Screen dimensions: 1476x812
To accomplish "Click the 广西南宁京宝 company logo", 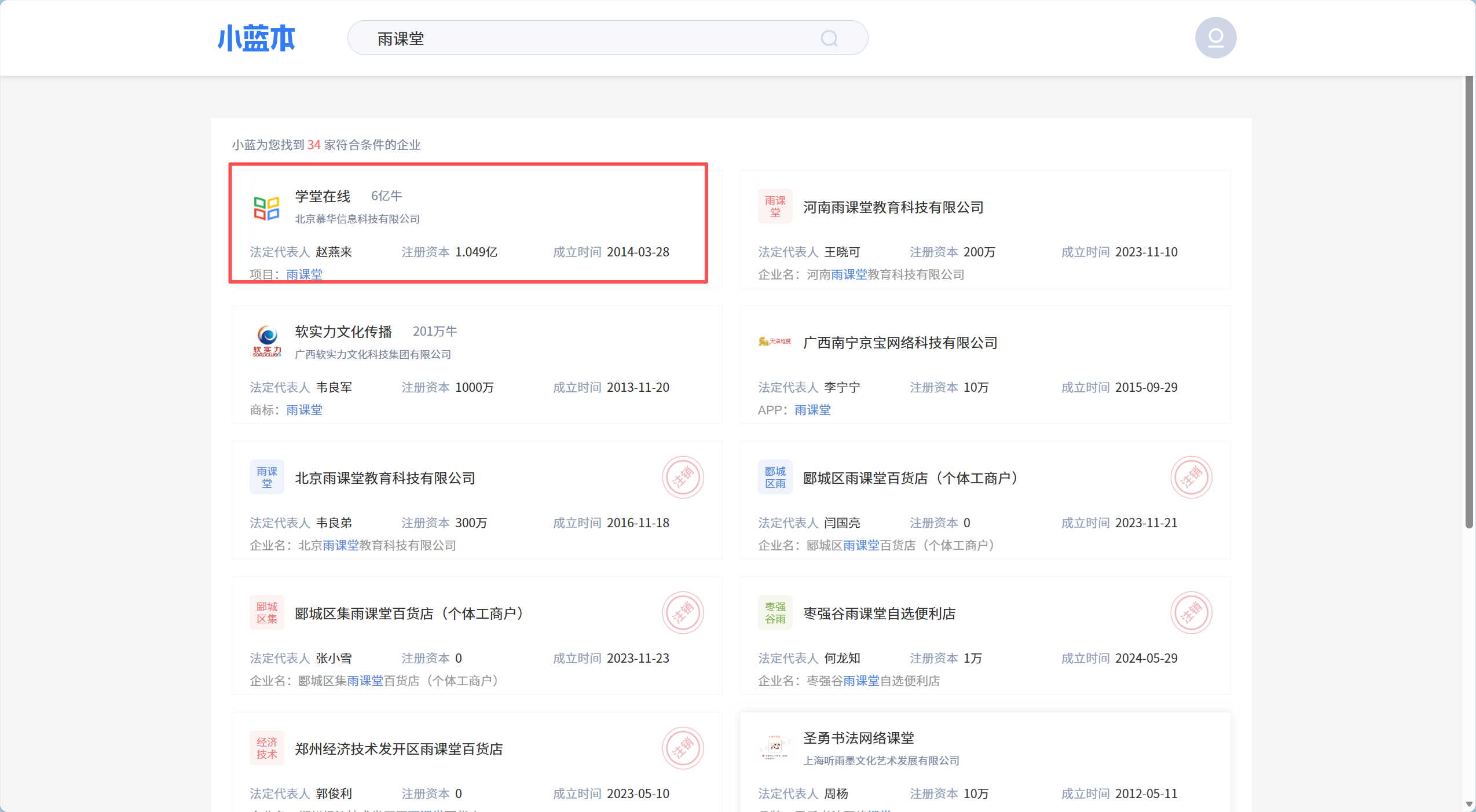I will tap(775, 341).
